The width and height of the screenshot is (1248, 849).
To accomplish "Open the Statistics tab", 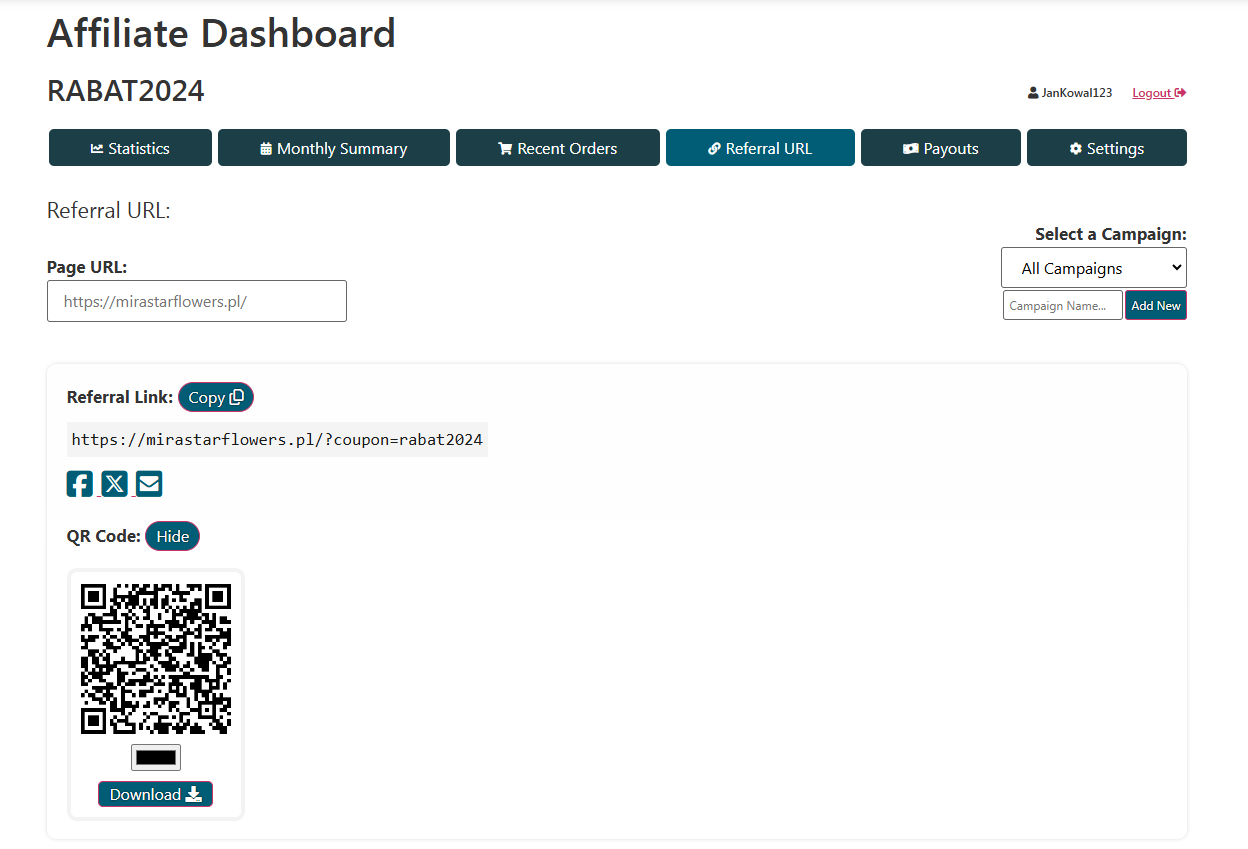I will [130, 148].
